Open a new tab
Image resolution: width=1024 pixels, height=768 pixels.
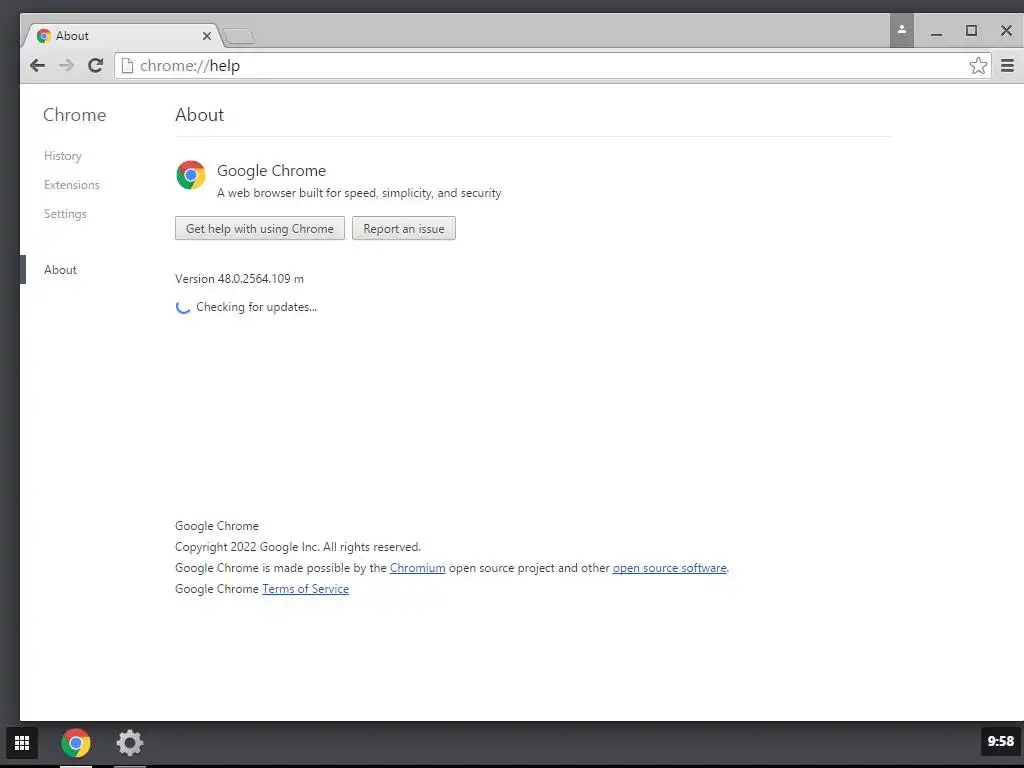point(238,37)
